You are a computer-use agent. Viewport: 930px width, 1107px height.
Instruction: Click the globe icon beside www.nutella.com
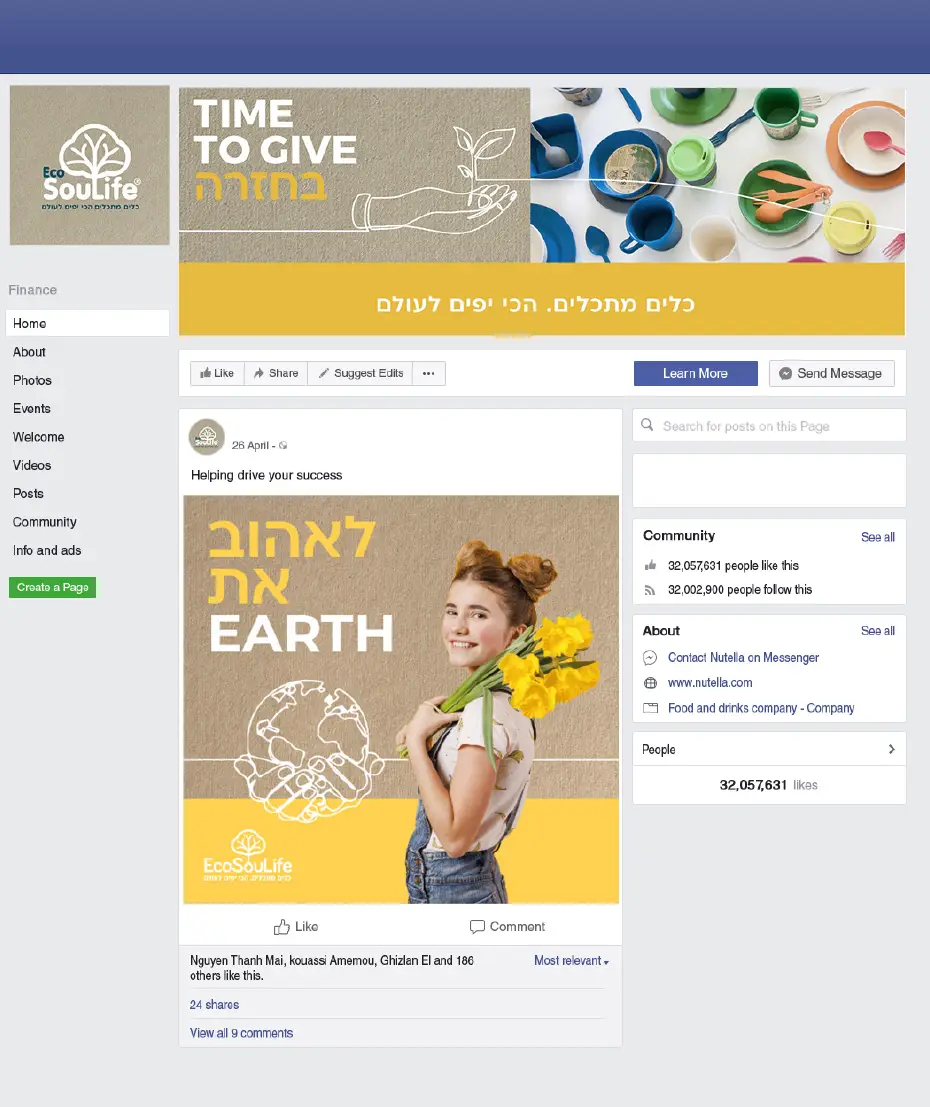click(650, 683)
